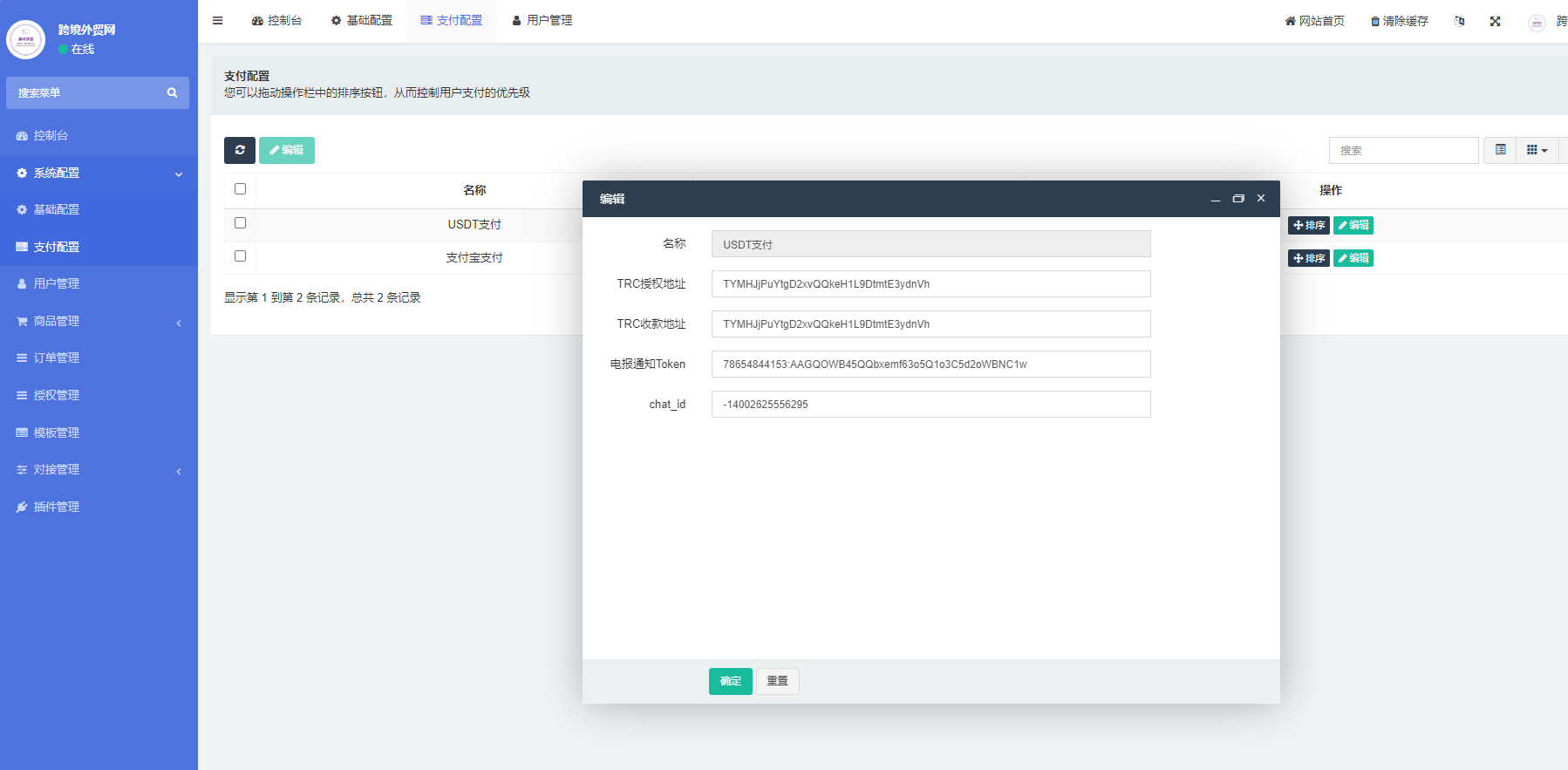Open the 用户管理 top tab

[542, 21]
